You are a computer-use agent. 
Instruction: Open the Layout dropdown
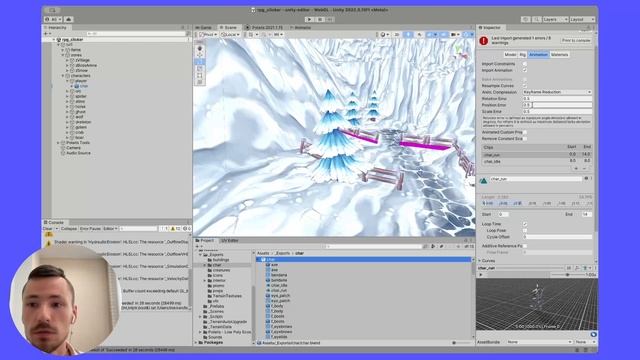pos(582,19)
